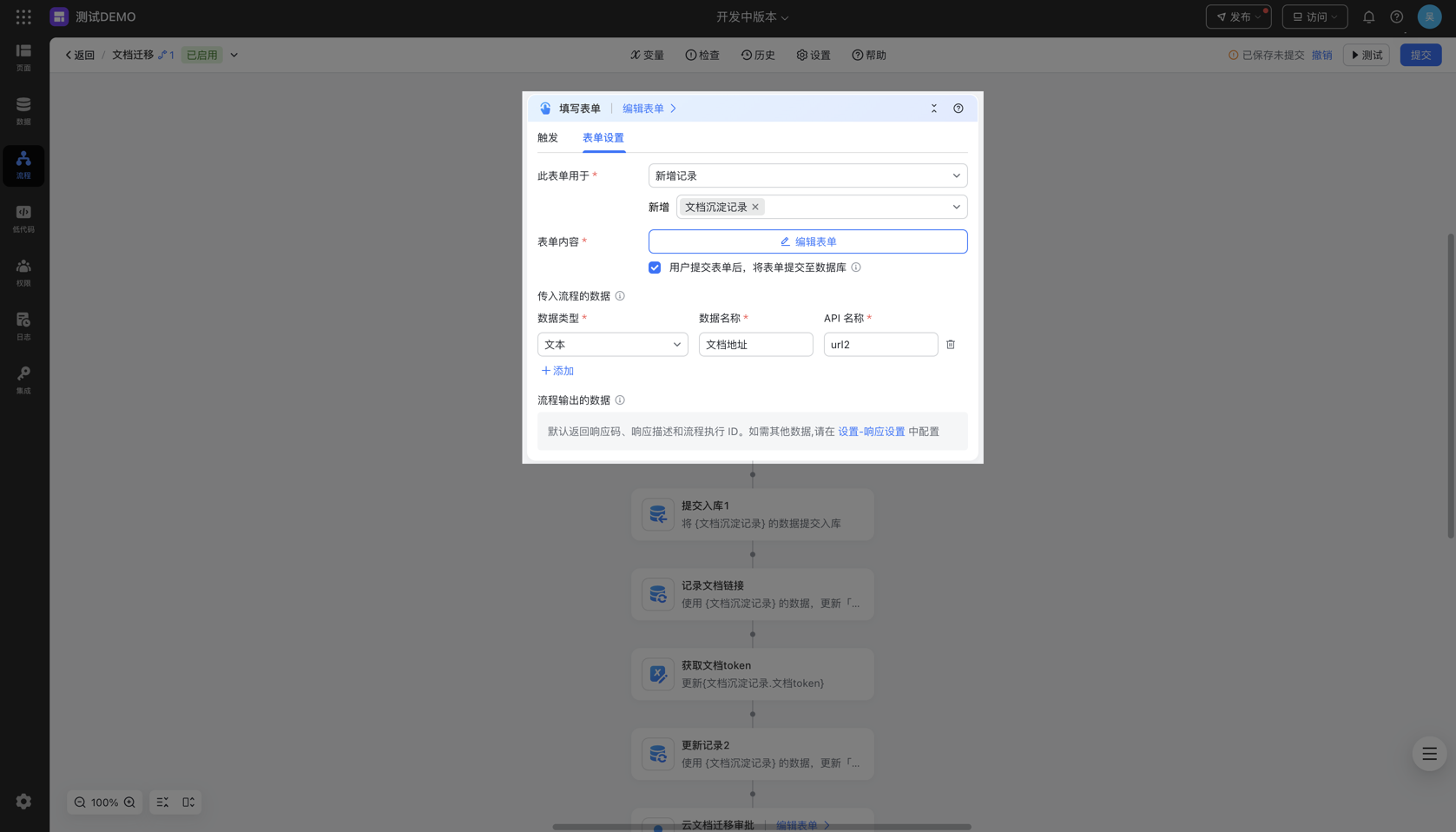Image resolution: width=1456 pixels, height=832 pixels.
Task: Click the blue 提交 button
Action: point(1420,55)
